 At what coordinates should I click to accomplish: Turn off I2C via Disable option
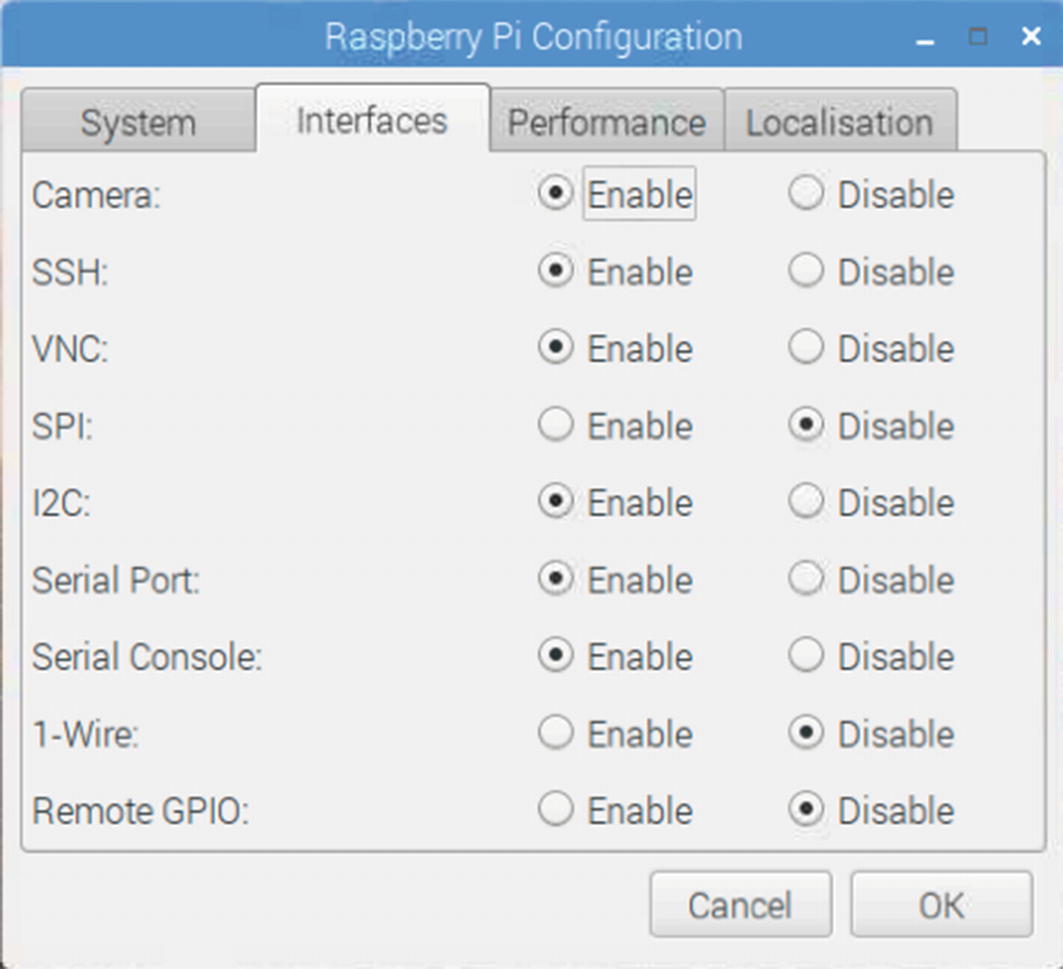[x=806, y=502]
